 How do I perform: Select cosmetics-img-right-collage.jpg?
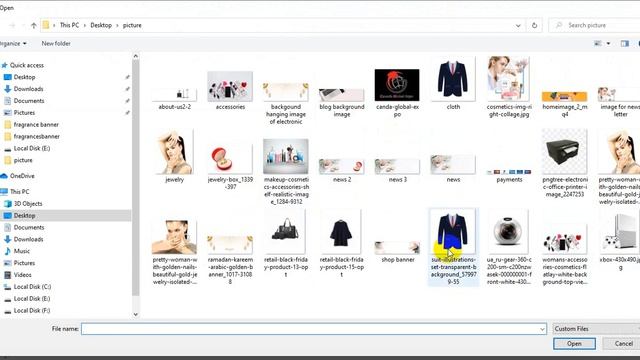[509, 87]
